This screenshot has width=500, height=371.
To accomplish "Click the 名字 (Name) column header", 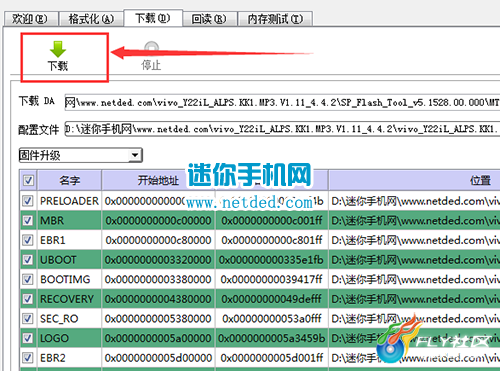I will pos(69,180).
